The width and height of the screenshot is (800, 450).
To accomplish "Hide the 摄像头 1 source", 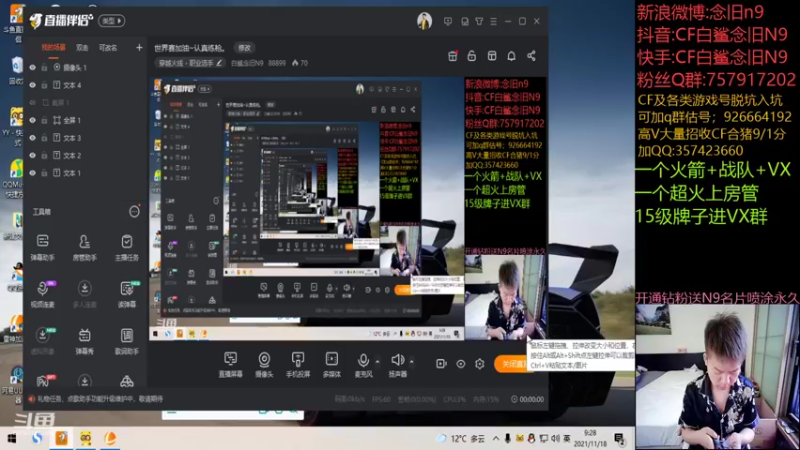I will (33, 67).
